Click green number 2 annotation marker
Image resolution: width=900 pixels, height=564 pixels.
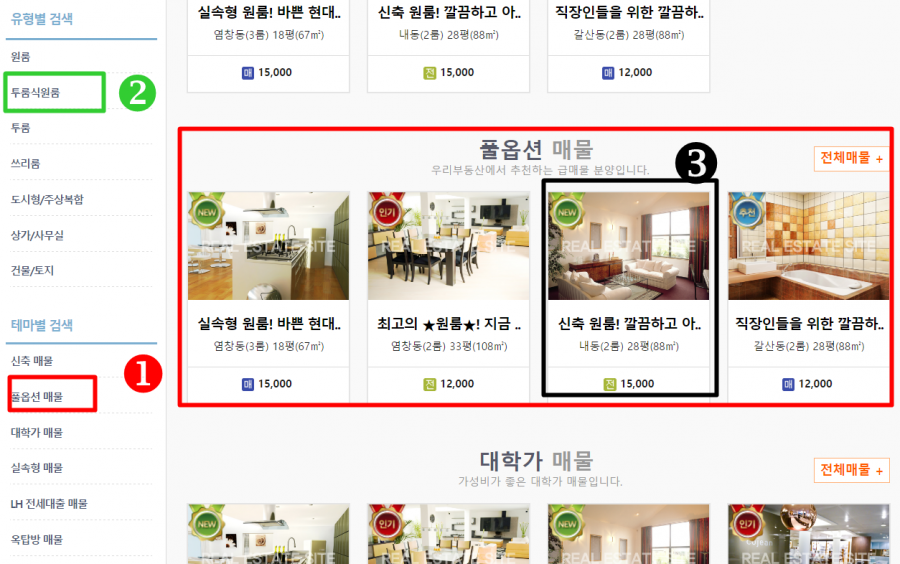[137, 93]
